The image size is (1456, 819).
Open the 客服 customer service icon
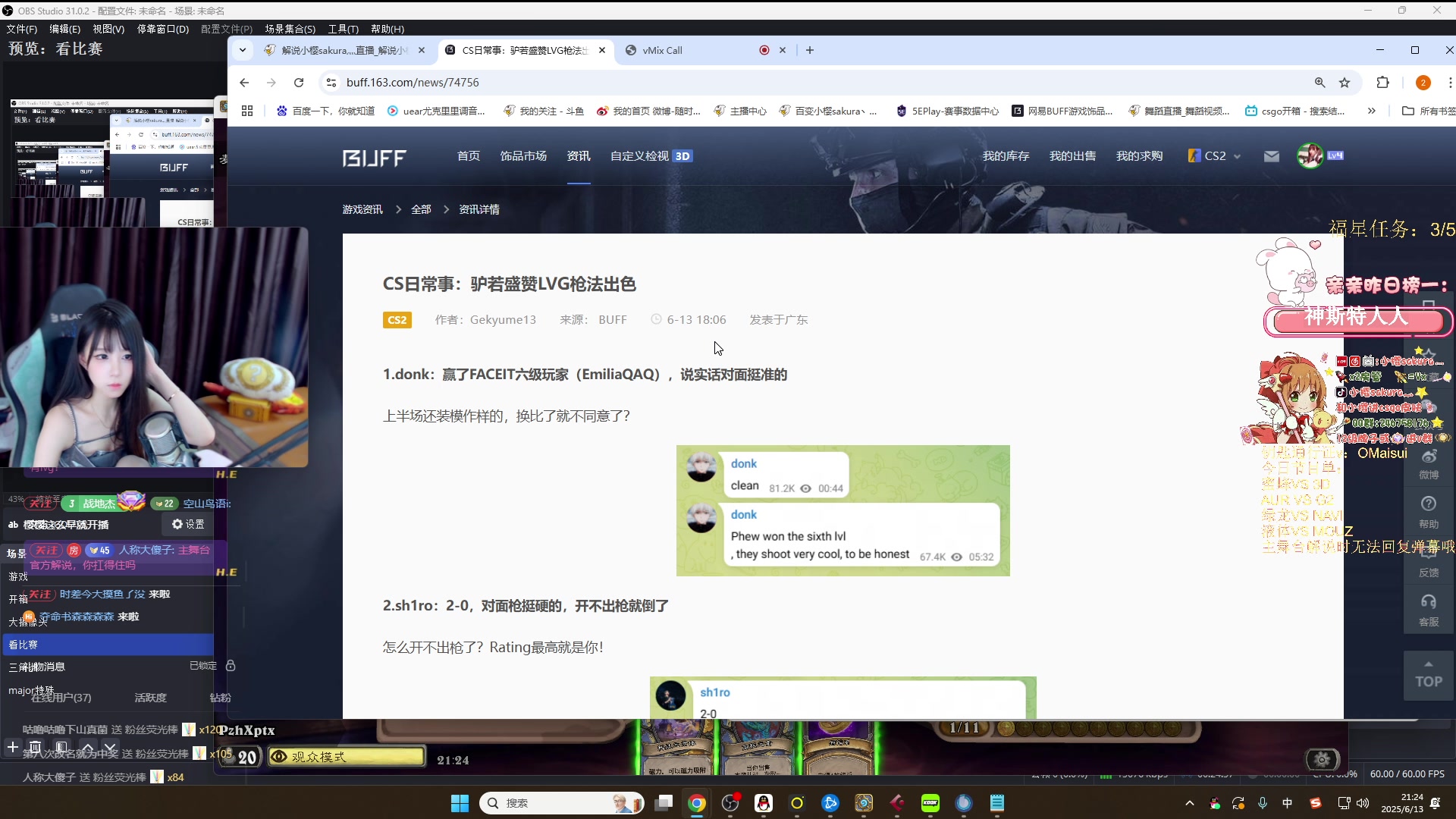point(1429,610)
